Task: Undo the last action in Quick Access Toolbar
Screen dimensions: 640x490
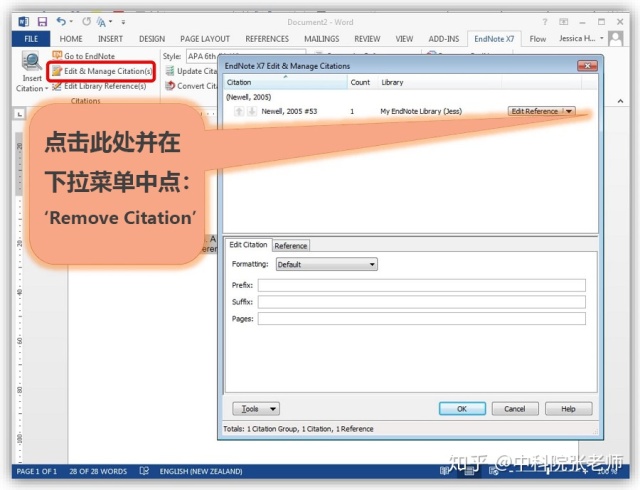Action: point(61,21)
